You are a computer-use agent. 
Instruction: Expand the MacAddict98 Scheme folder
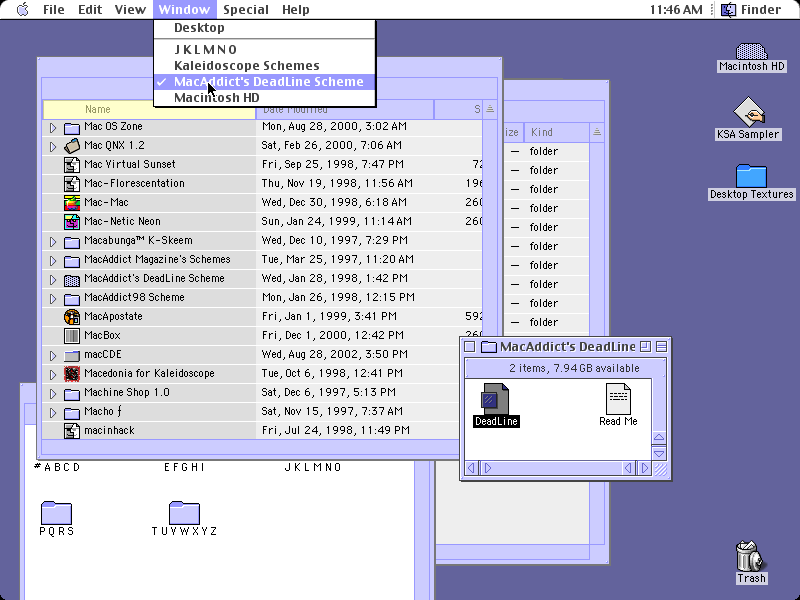53,298
